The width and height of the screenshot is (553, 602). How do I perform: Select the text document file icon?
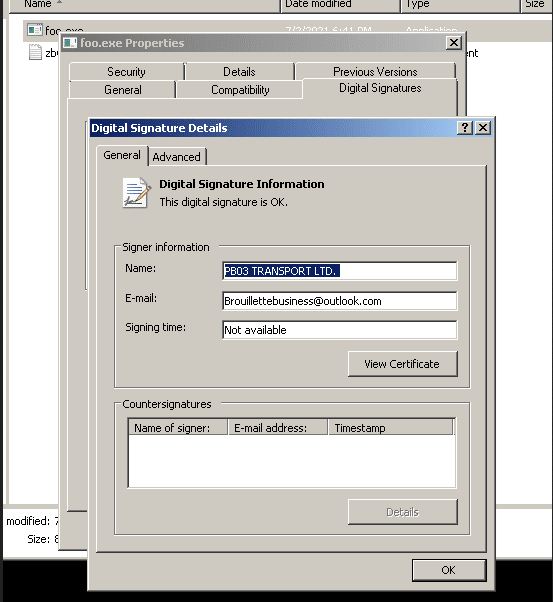pyautogui.click(x=35, y=52)
